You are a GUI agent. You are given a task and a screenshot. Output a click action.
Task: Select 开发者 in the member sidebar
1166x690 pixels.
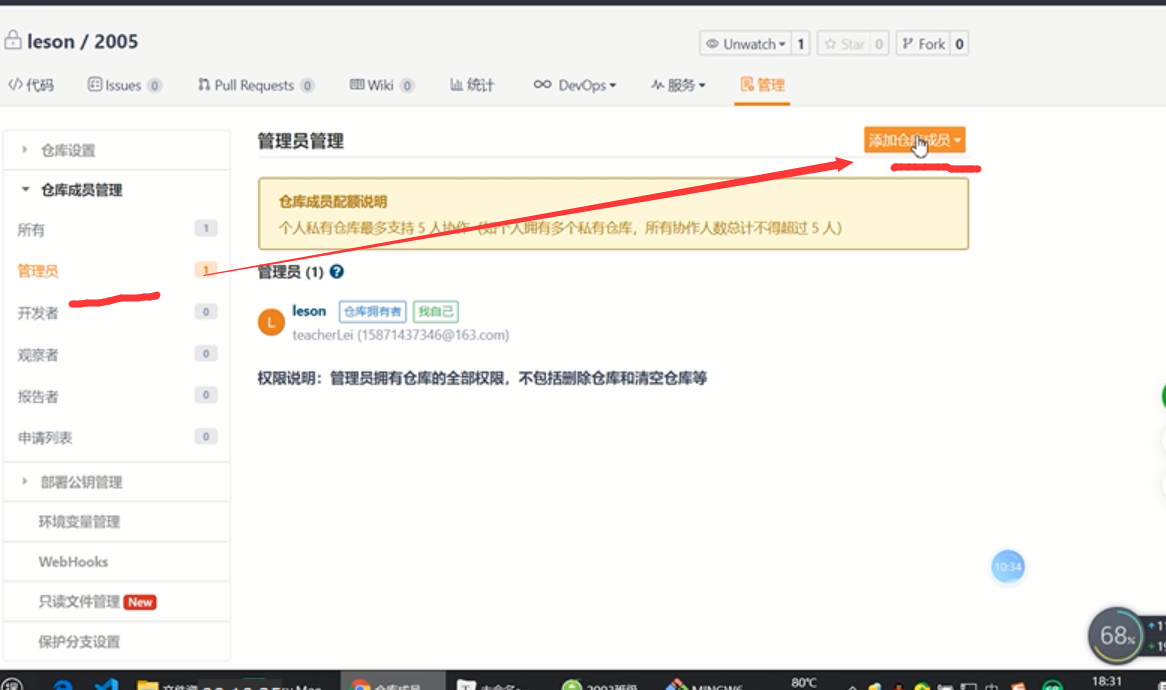point(40,311)
